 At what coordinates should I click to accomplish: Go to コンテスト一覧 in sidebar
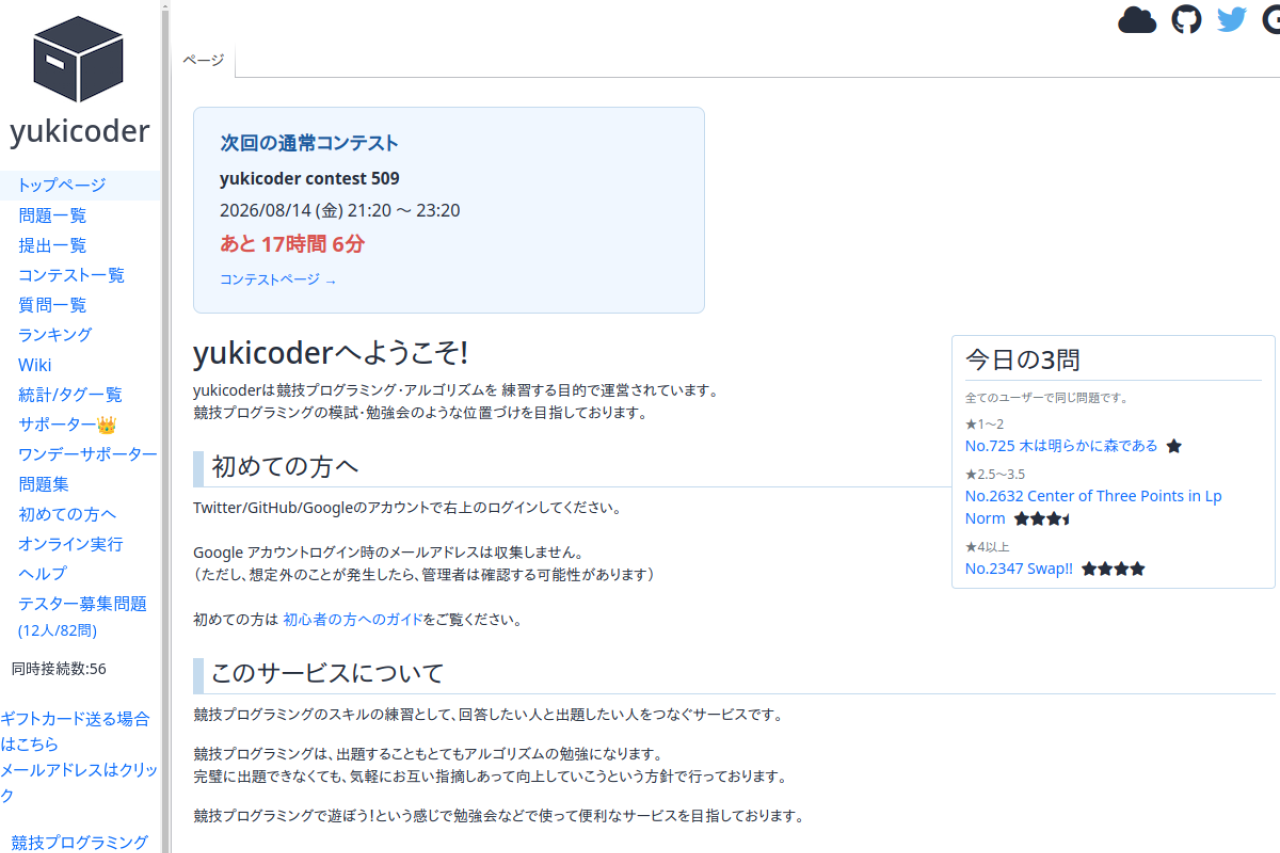(x=71, y=275)
